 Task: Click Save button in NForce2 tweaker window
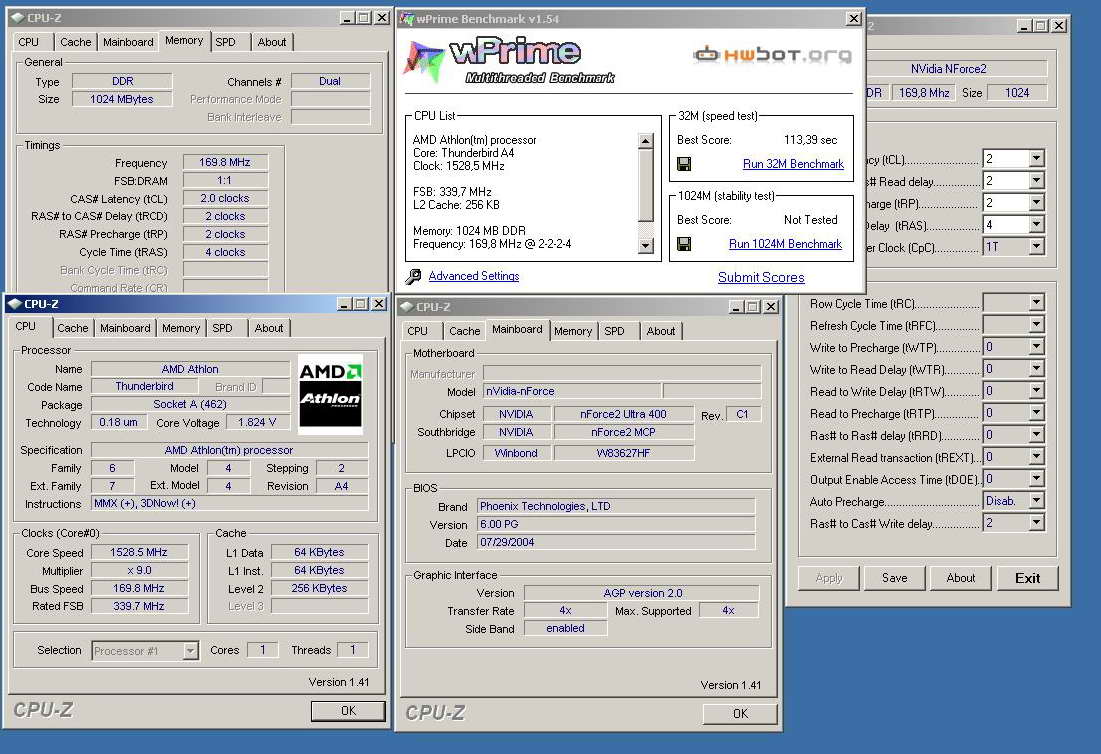click(894, 578)
